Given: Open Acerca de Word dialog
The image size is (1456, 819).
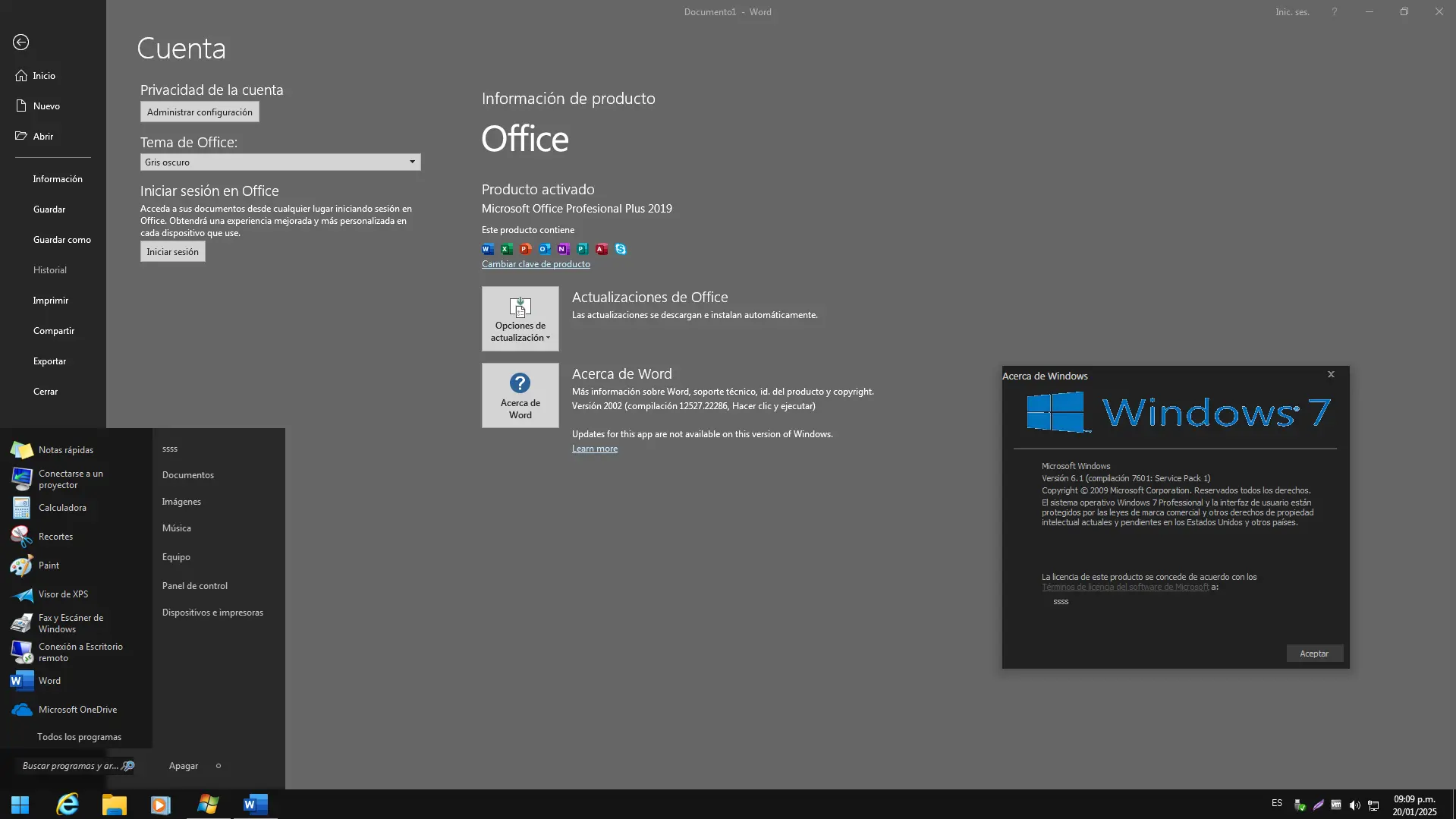Looking at the screenshot, I should pyautogui.click(x=520, y=395).
